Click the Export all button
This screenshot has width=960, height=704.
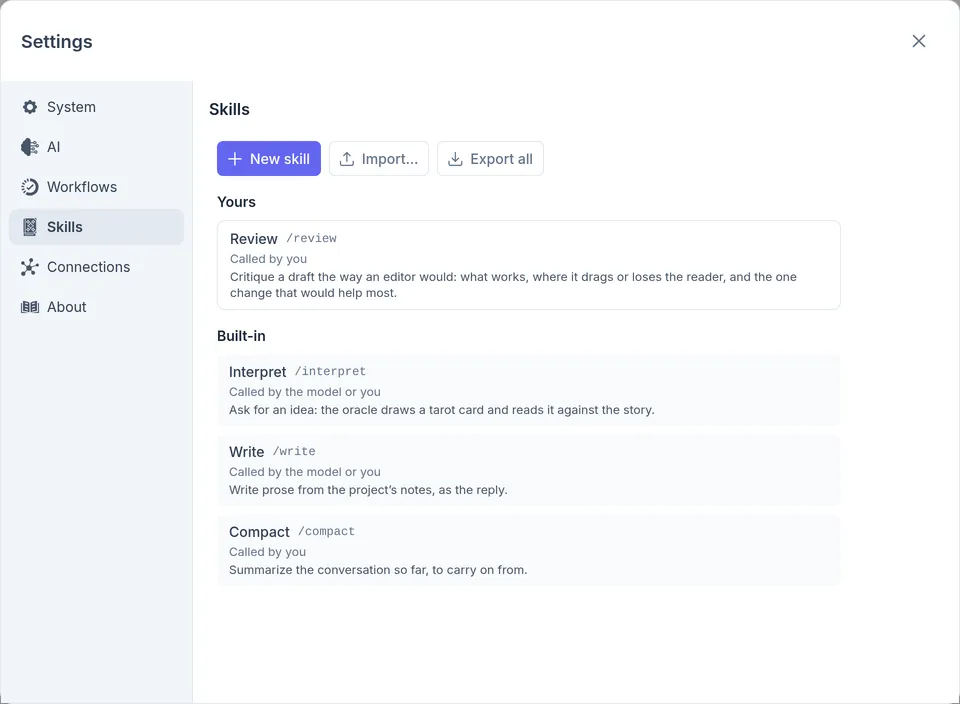tap(490, 159)
